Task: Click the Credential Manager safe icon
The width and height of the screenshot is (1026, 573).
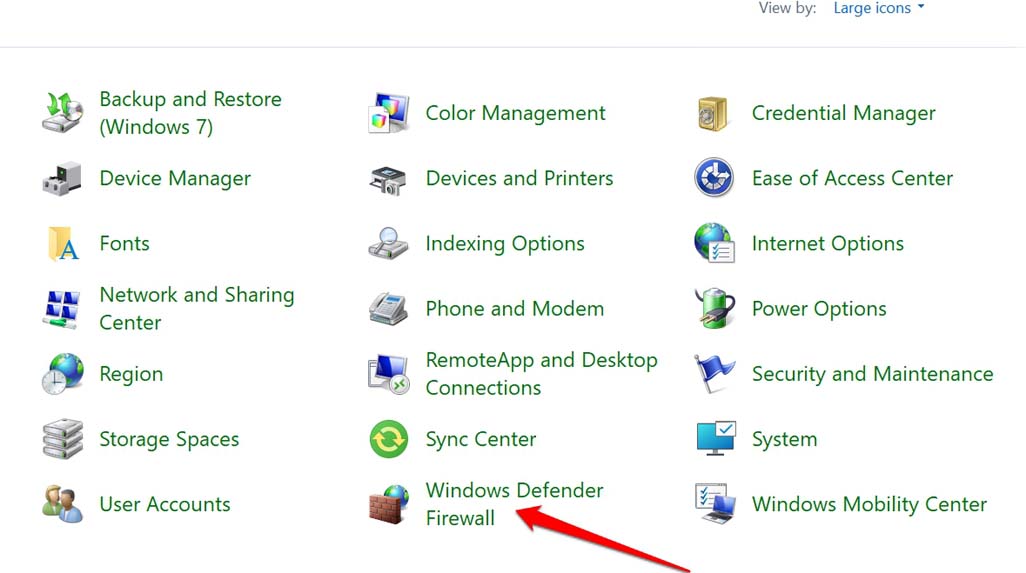Action: click(714, 114)
